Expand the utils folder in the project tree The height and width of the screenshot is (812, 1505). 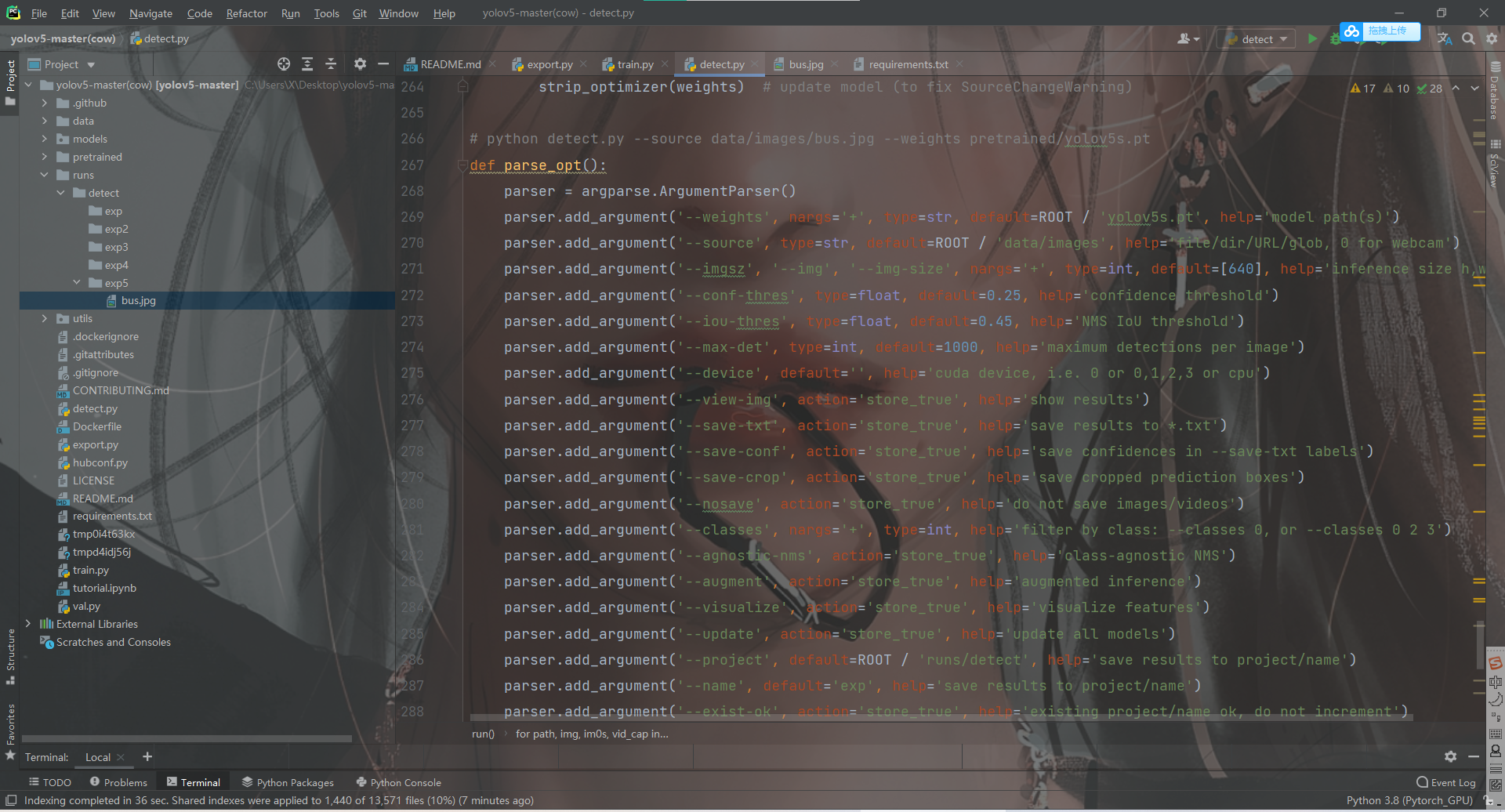click(45, 318)
